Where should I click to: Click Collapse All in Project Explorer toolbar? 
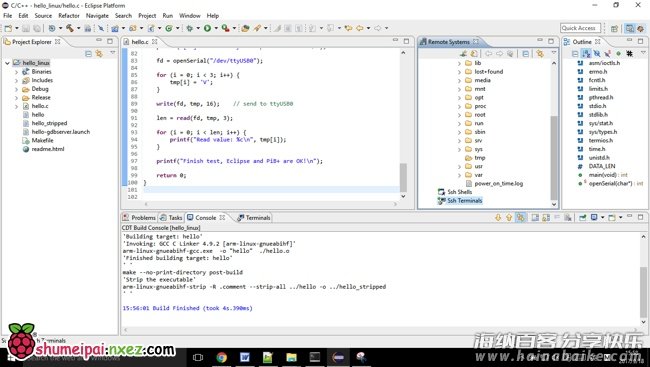88,53
